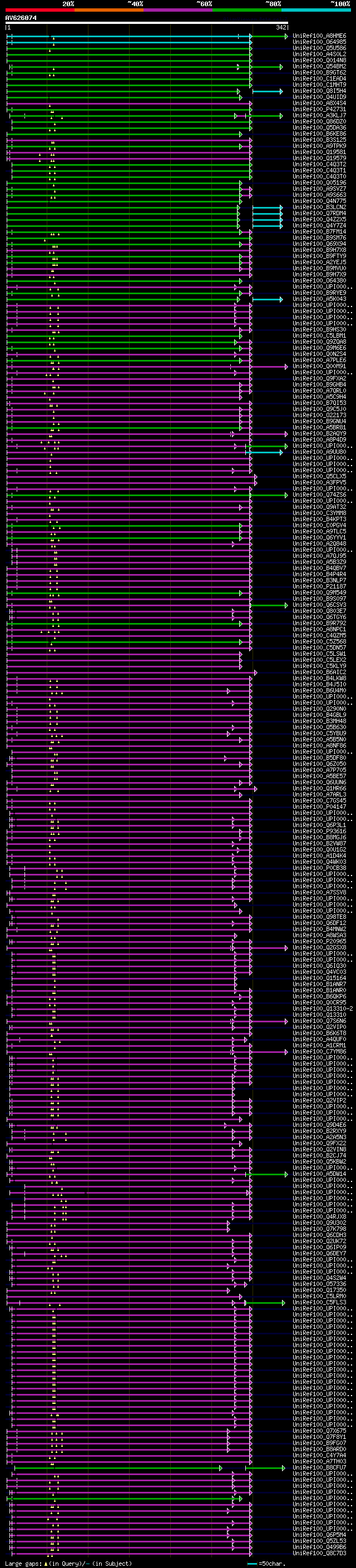This screenshot has height=1568, width=356.
Task: Open hit UniRef100_Q54BM2
Action: tap(319, 66)
